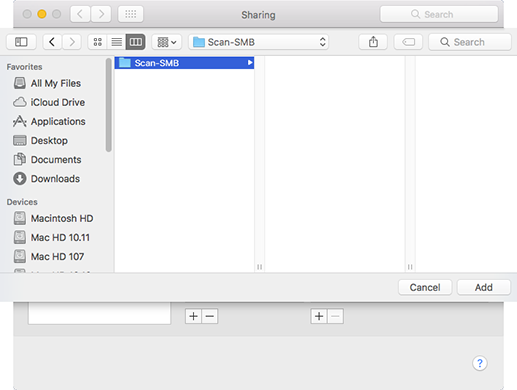Go back in the file dialog toolbar

[x=52, y=42]
